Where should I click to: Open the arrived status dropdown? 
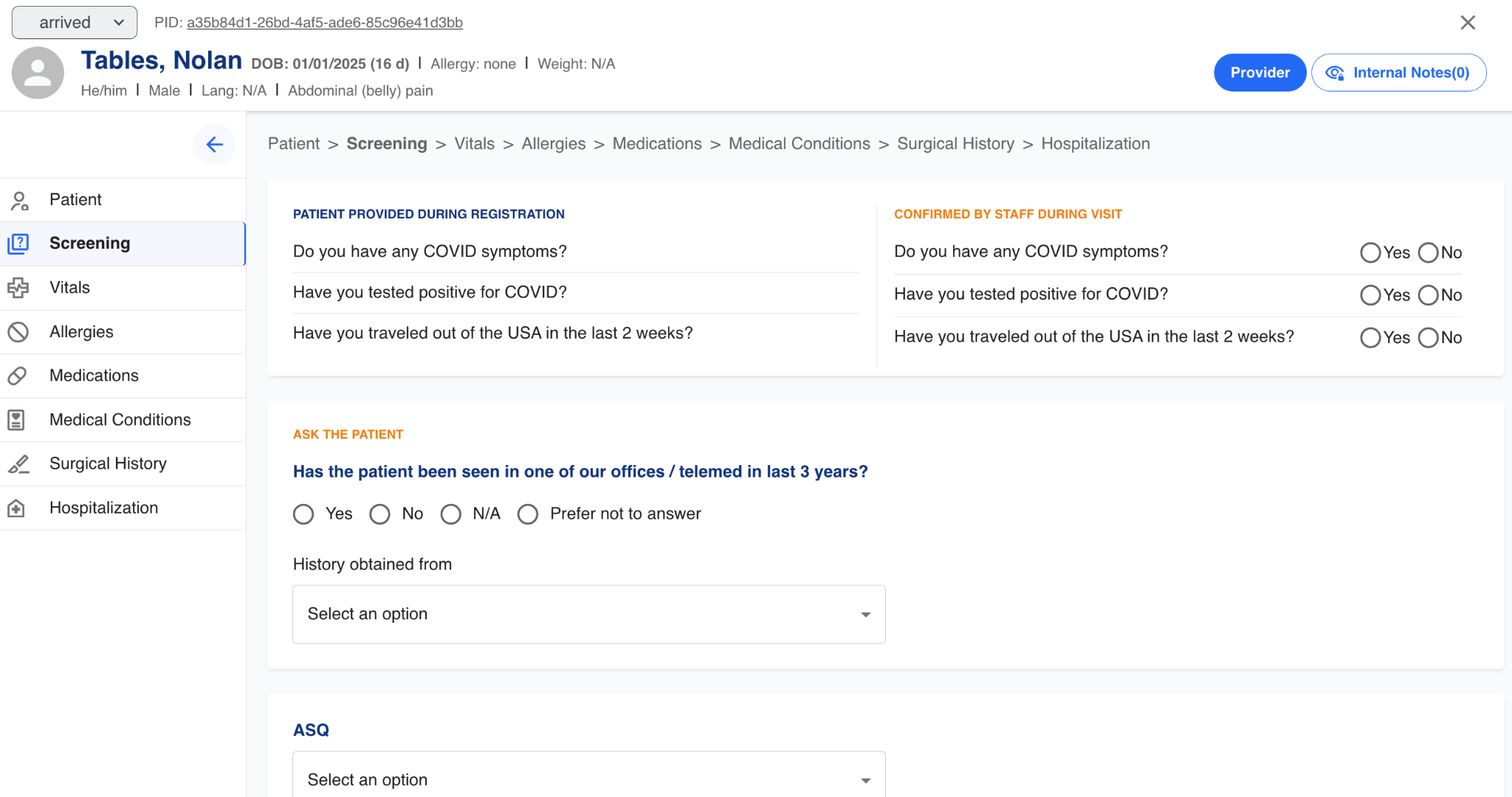click(75, 22)
